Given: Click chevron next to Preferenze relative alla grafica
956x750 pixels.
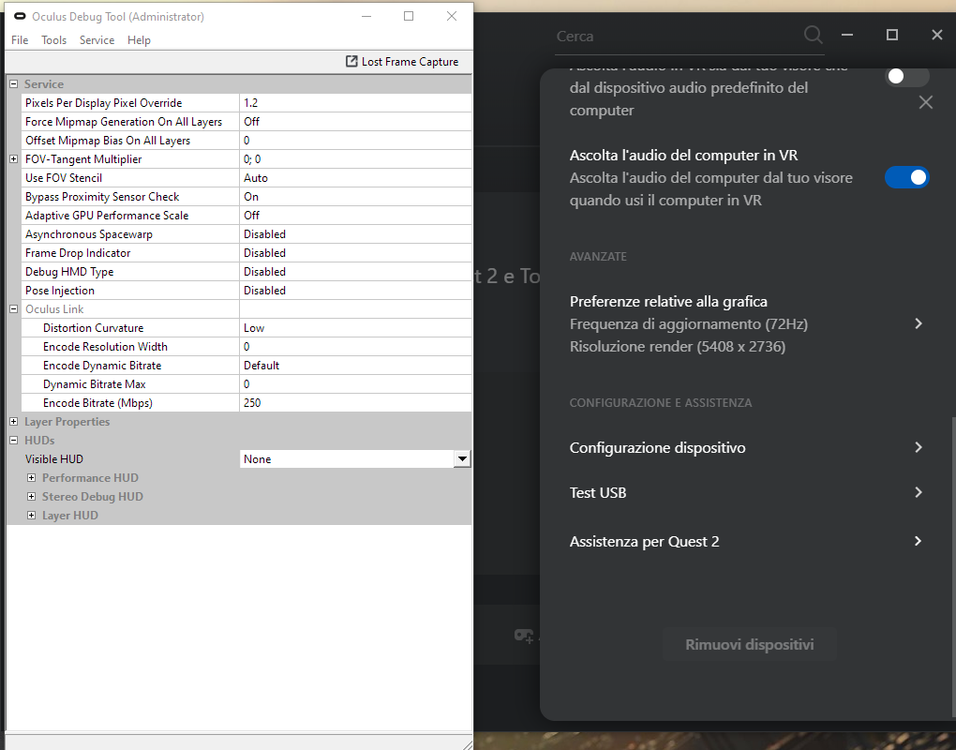Looking at the screenshot, I should coord(919,323).
